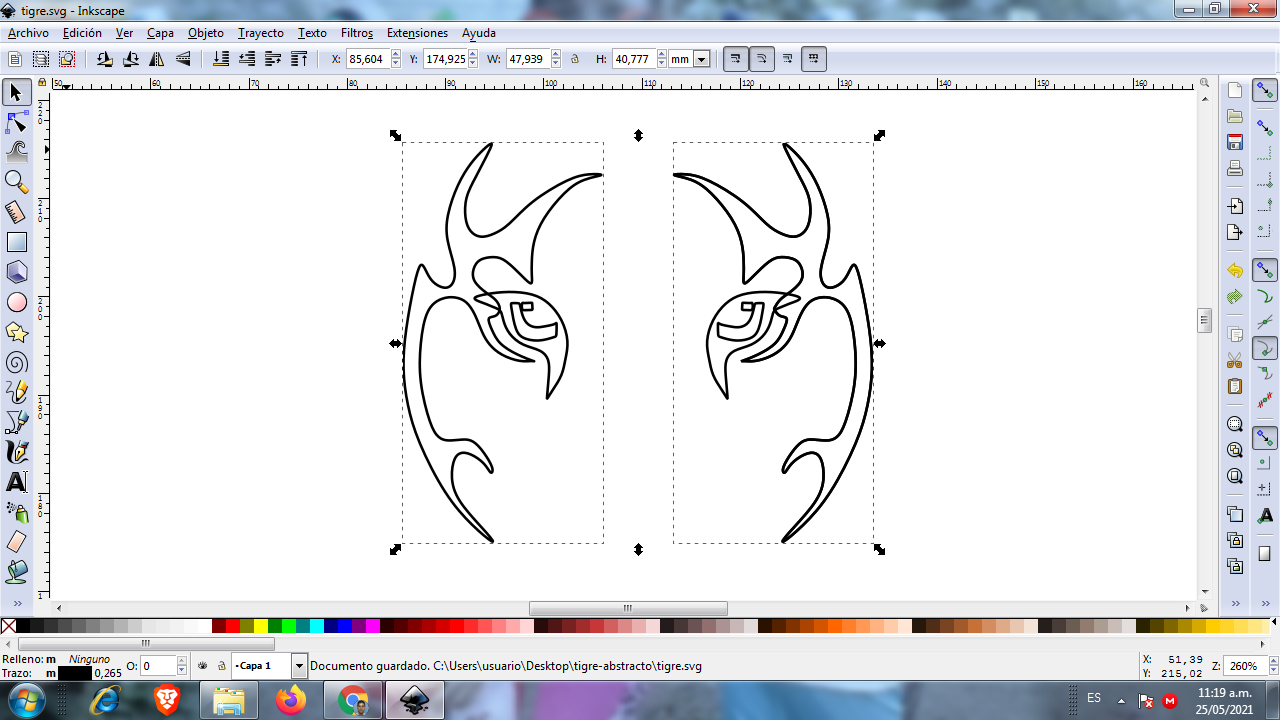Raise selection to top

[x=299, y=59]
